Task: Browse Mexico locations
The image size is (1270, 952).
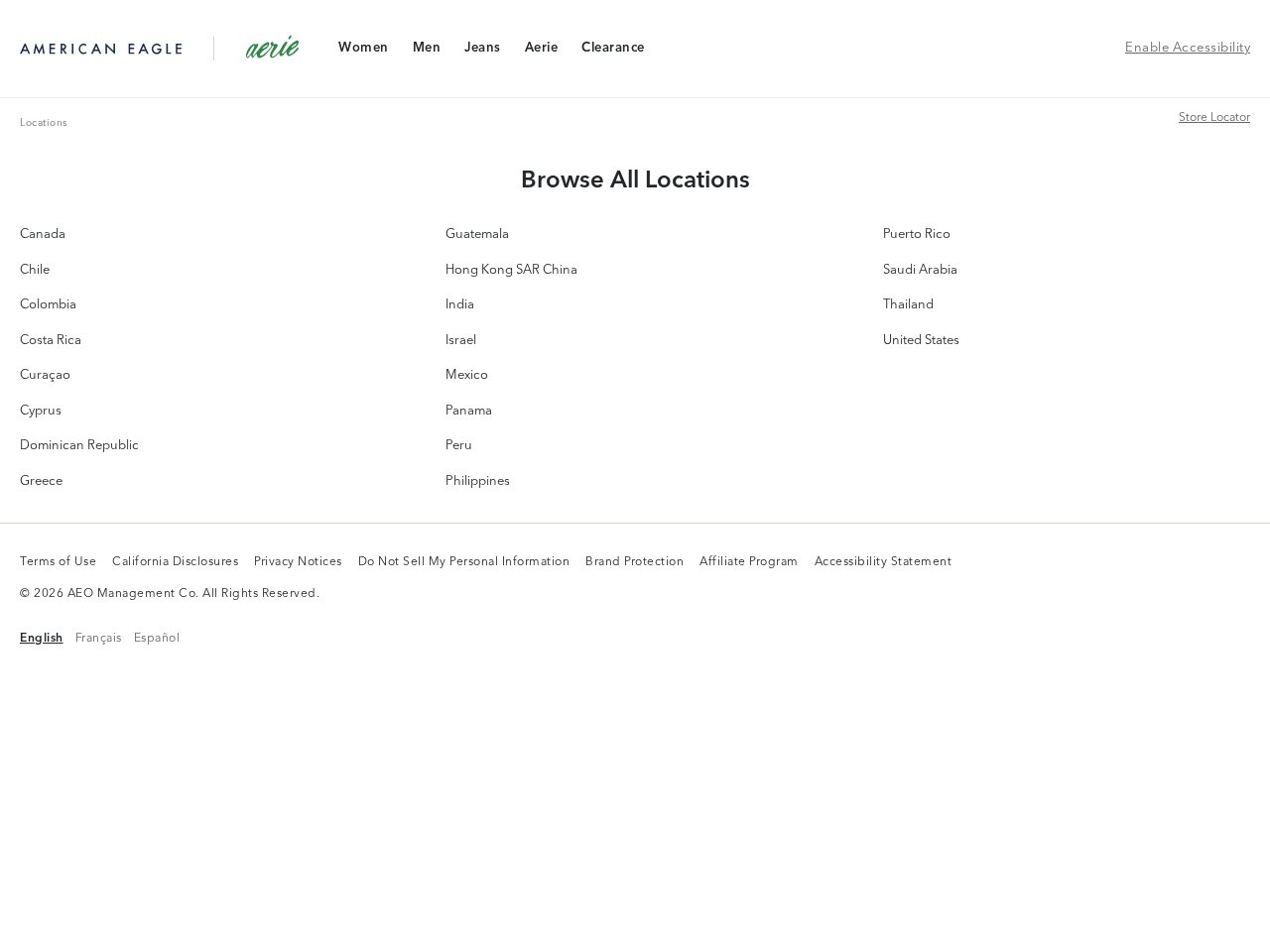Action: [466, 375]
